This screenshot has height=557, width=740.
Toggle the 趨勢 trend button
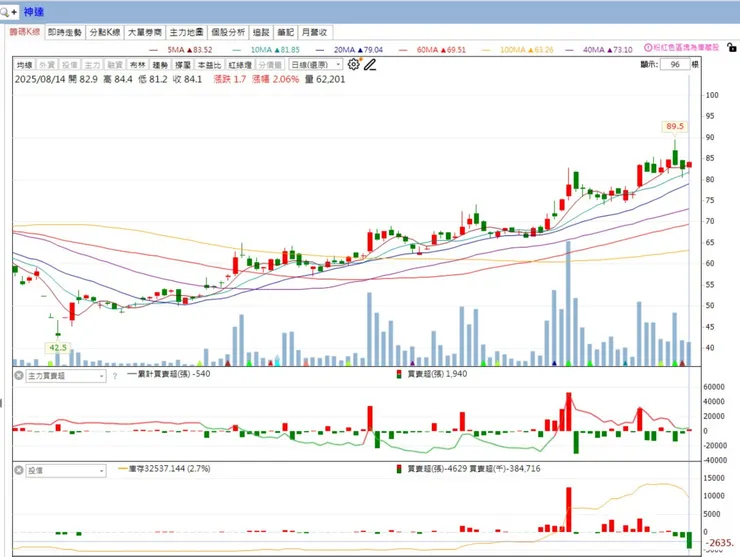point(160,65)
